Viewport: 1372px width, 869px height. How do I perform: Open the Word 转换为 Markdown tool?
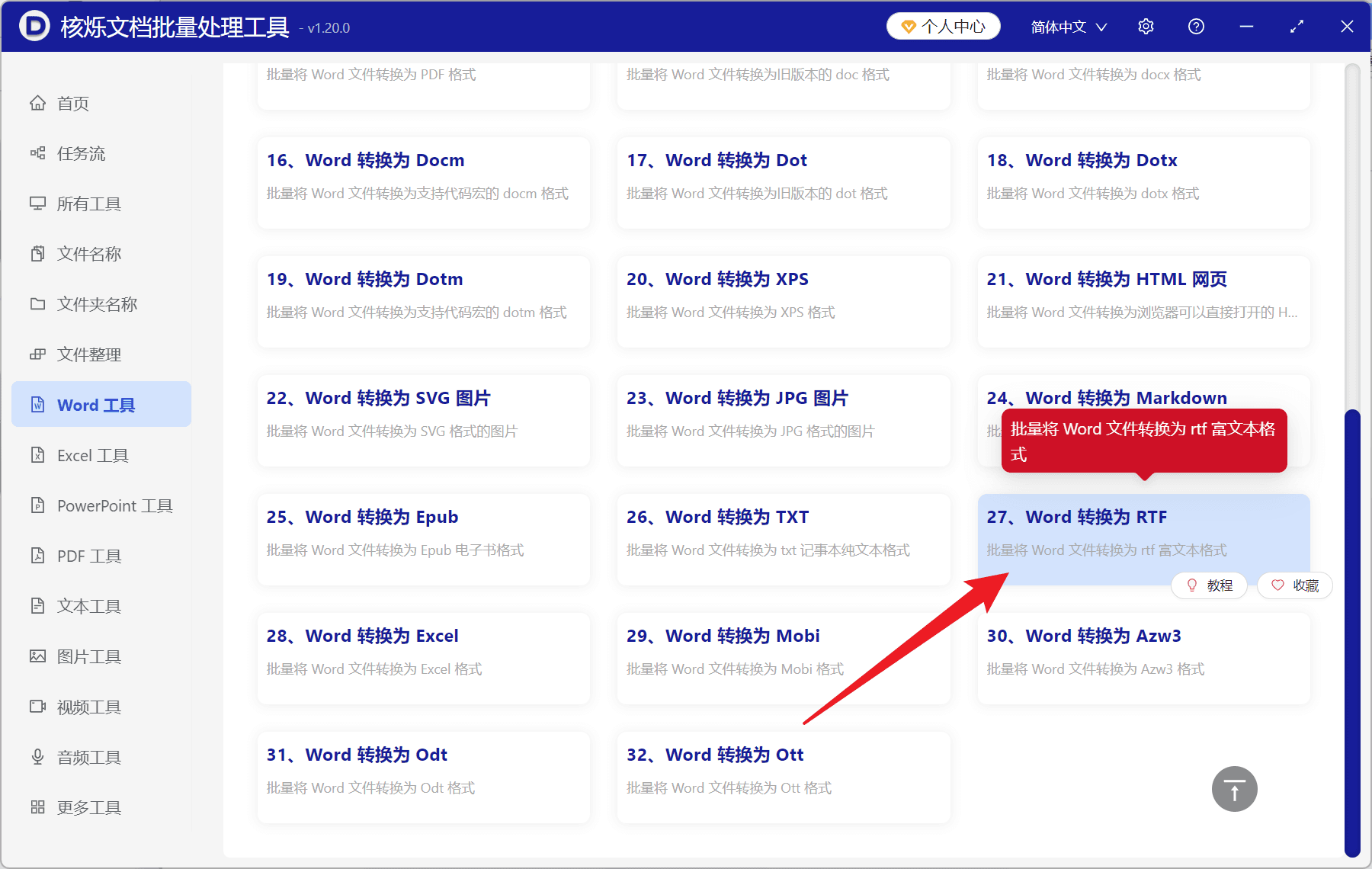point(1126,397)
